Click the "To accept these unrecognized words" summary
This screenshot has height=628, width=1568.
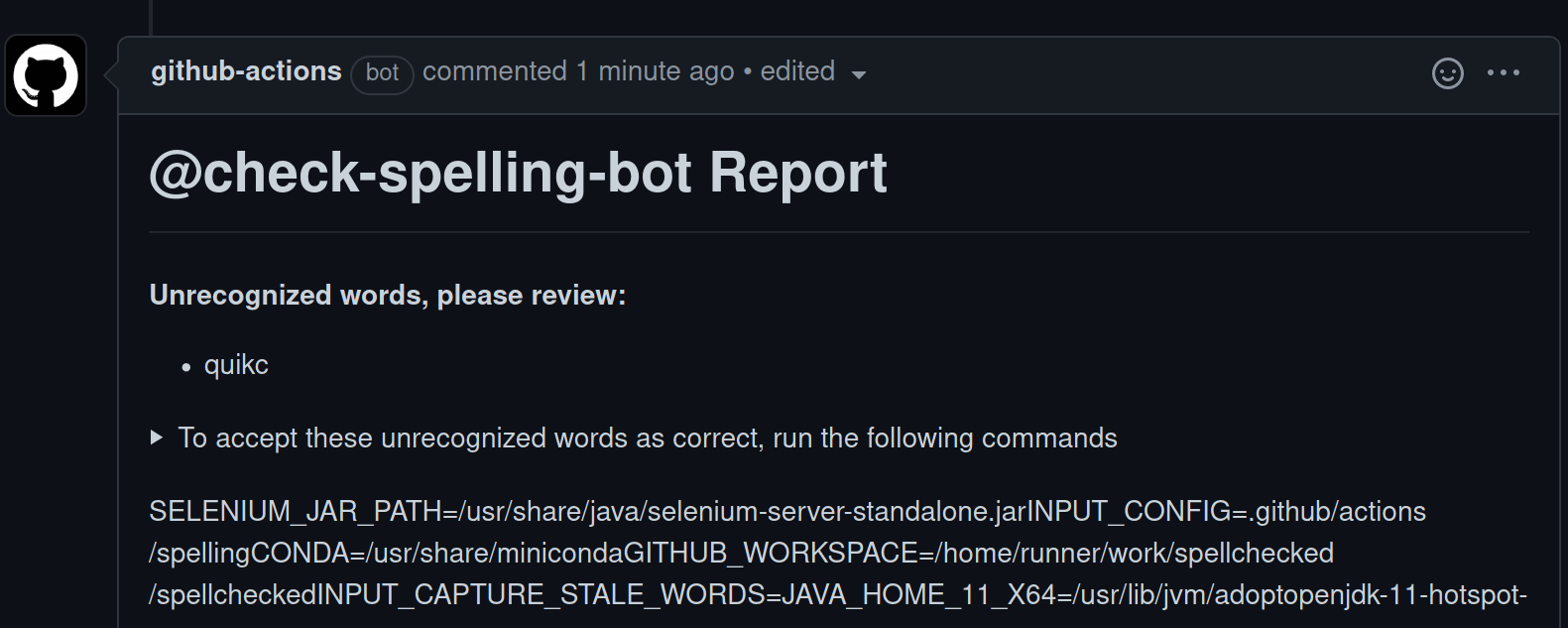647,438
